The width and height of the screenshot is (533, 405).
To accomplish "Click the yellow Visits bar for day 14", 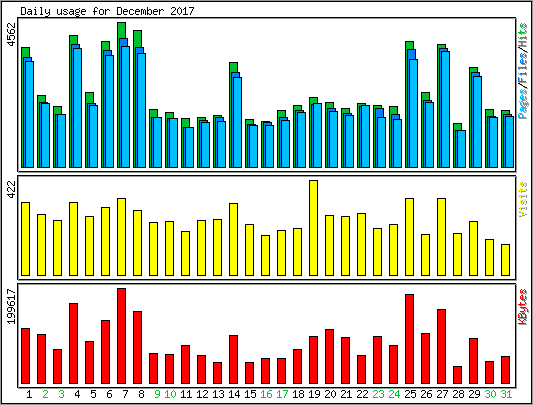I will coord(234,239).
